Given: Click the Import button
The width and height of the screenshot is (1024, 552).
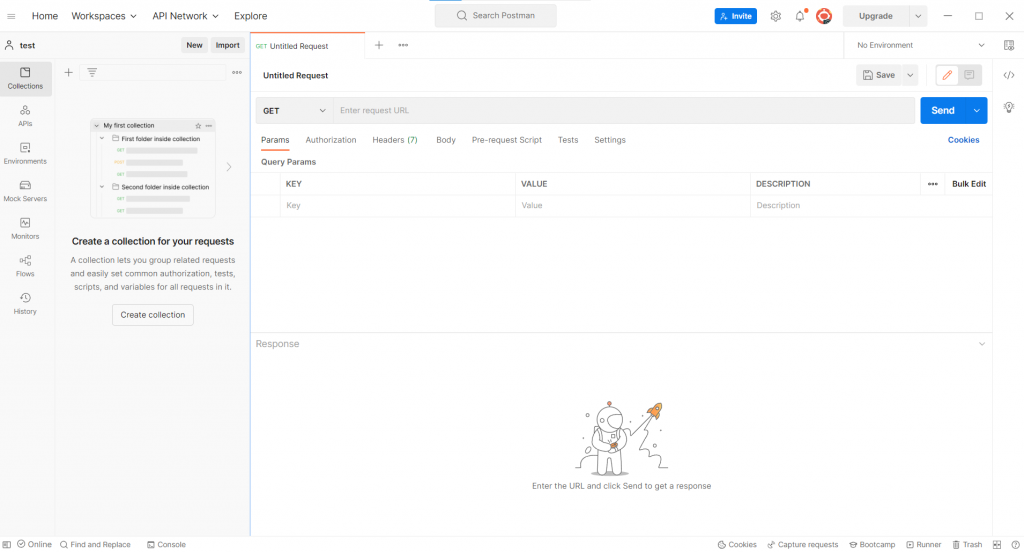Looking at the screenshot, I should (227, 45).
